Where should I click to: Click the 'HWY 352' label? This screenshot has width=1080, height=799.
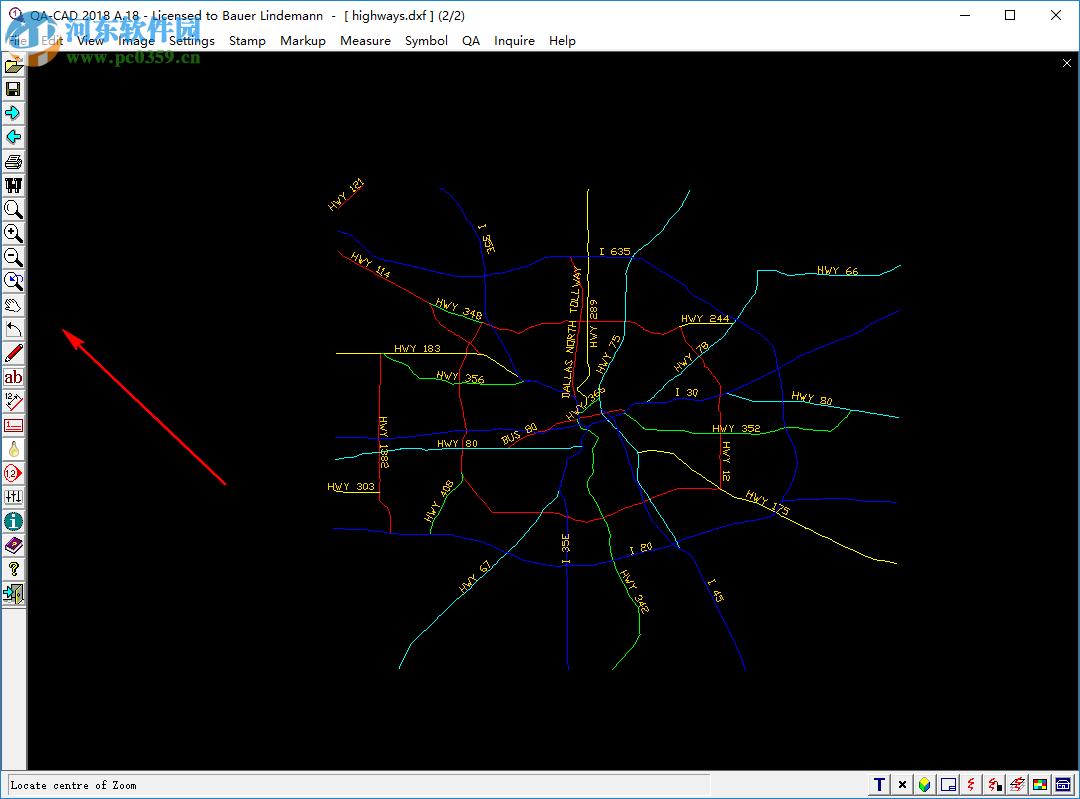click(736, 428)
